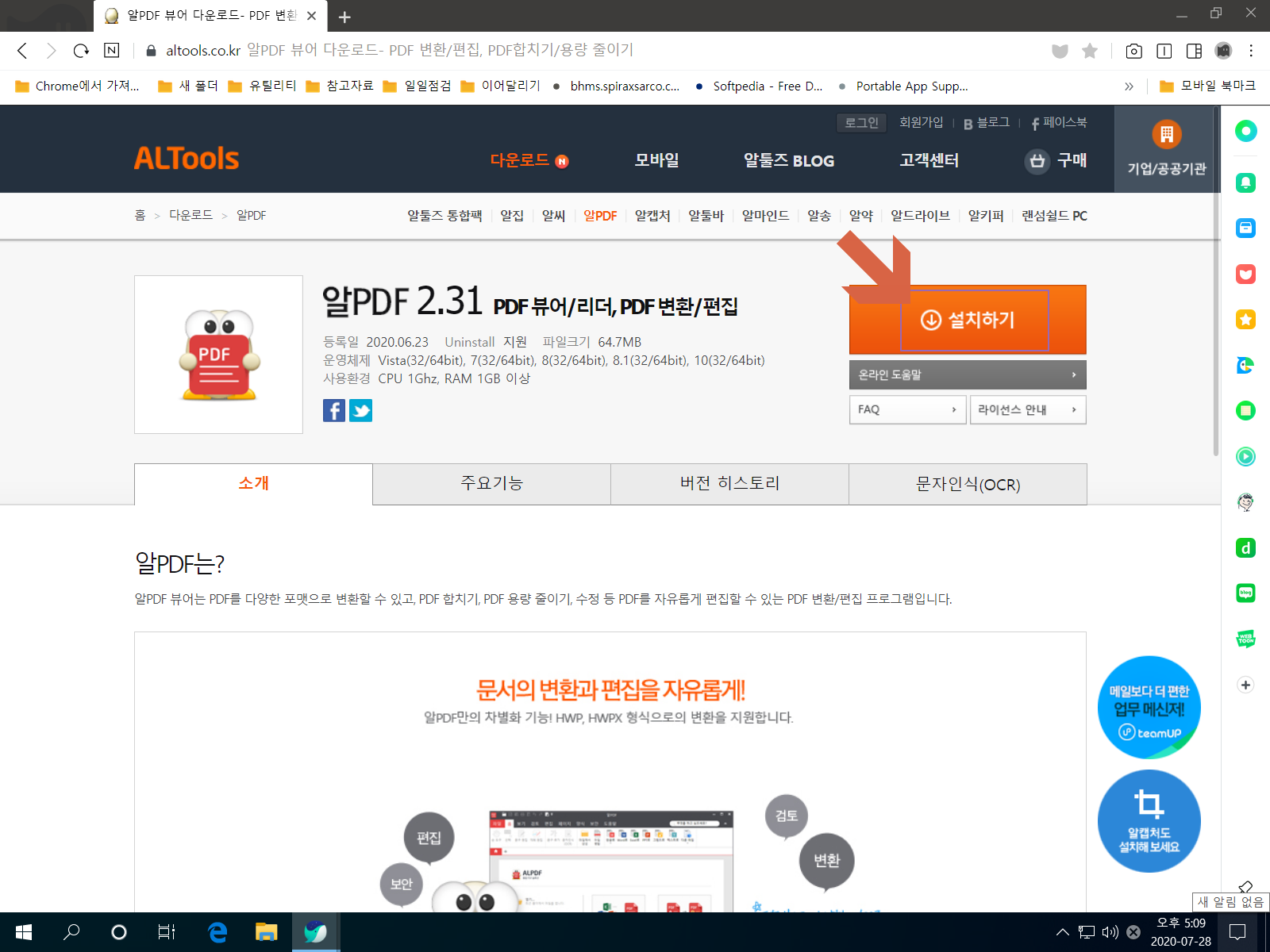Add a sidebar item with the plus icon

1245,685
